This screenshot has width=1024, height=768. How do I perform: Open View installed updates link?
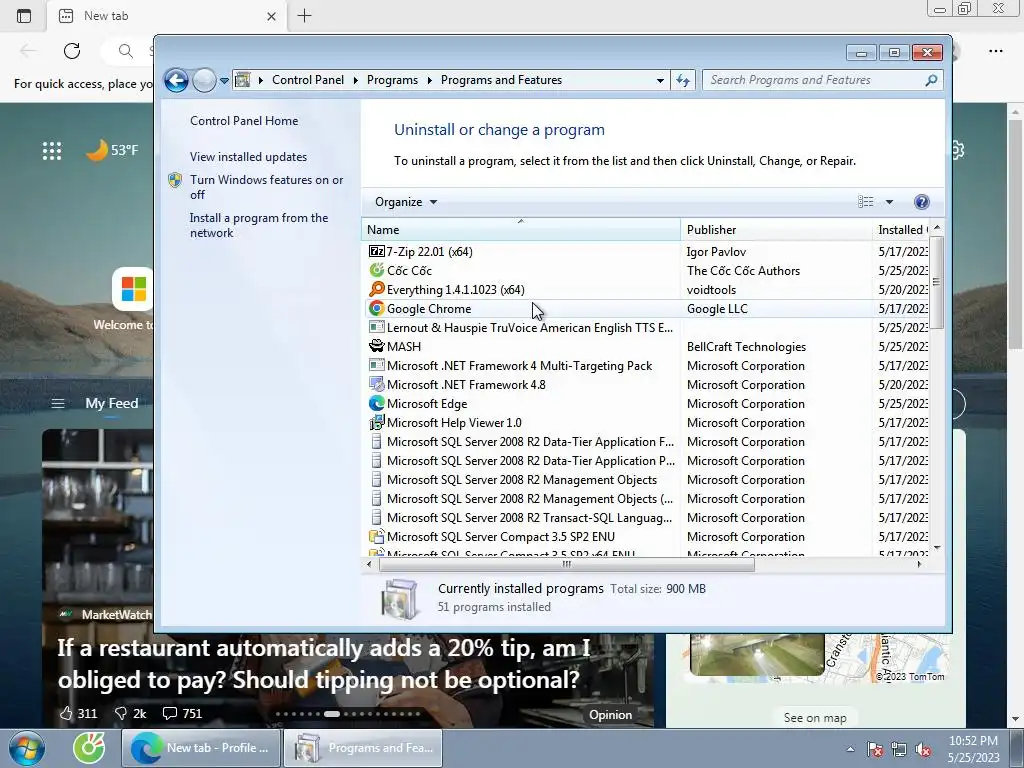(248, 157)
